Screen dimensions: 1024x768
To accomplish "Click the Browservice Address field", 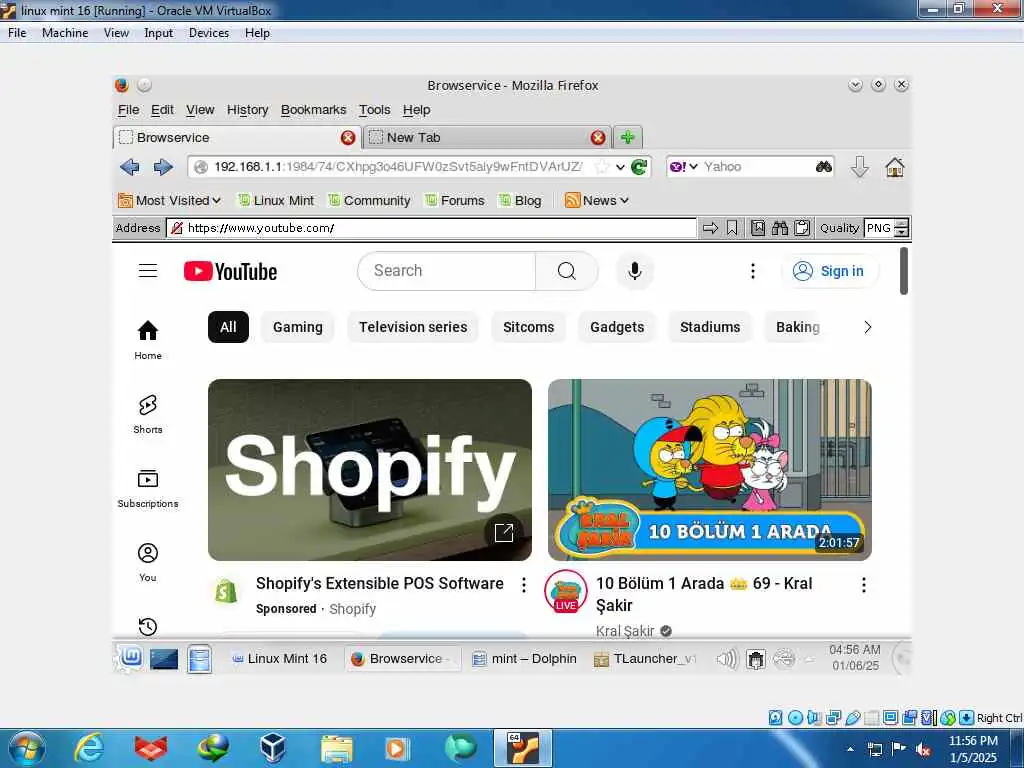I will pos(431,228).
